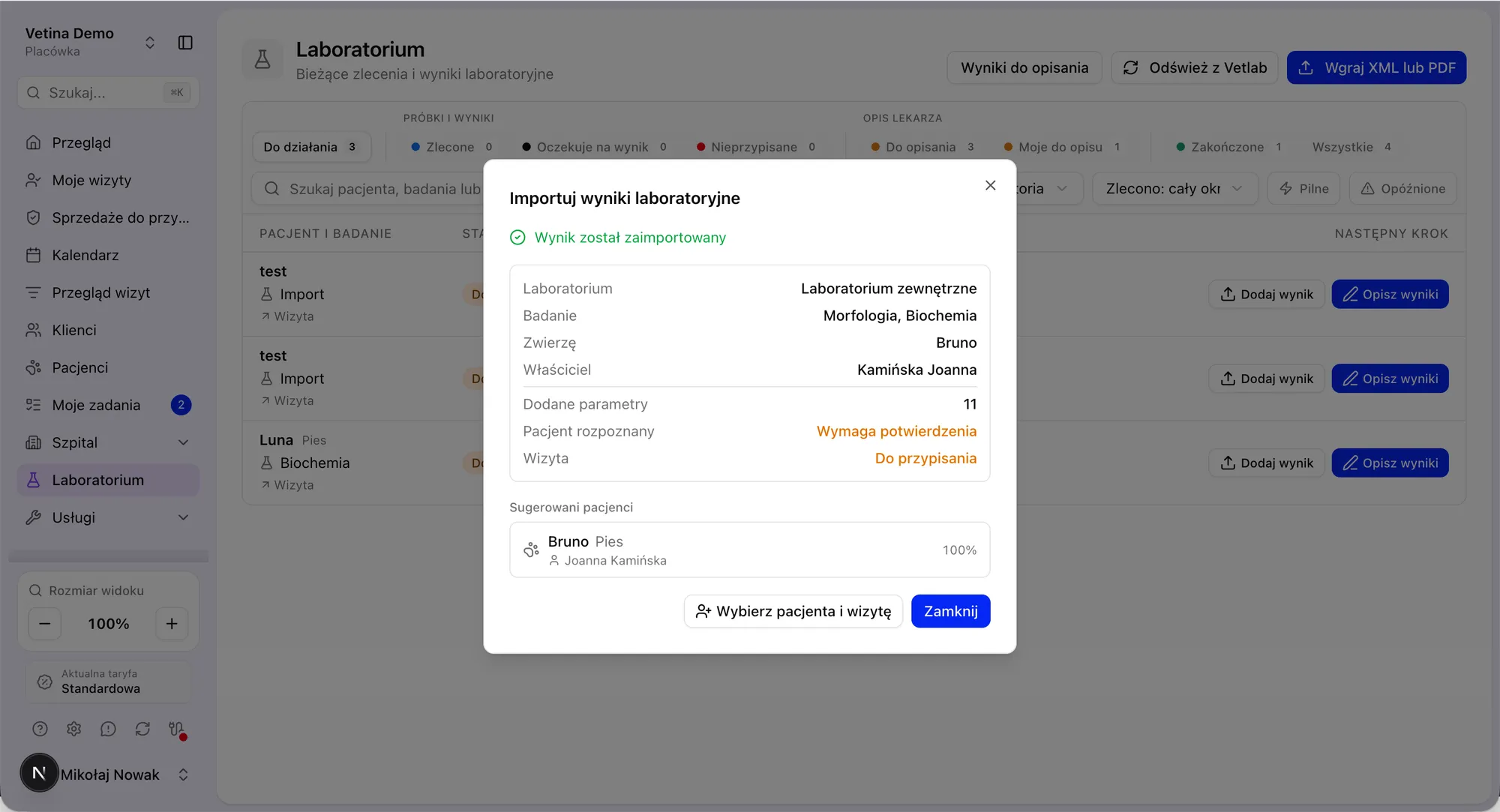Increase view size with plus button

(x=172, y=623)
